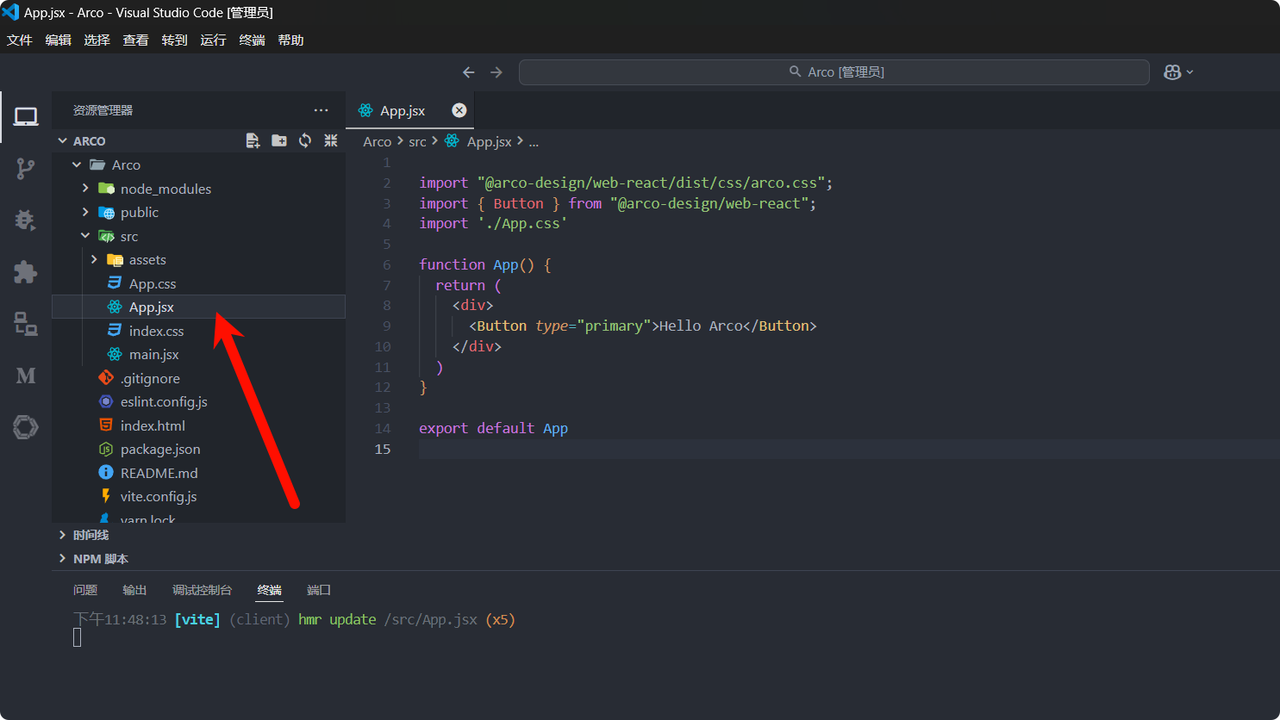This screenshot has width=1280, height=720.
Task: Click the 资源管理器 panel title
Action: [103, 110]
